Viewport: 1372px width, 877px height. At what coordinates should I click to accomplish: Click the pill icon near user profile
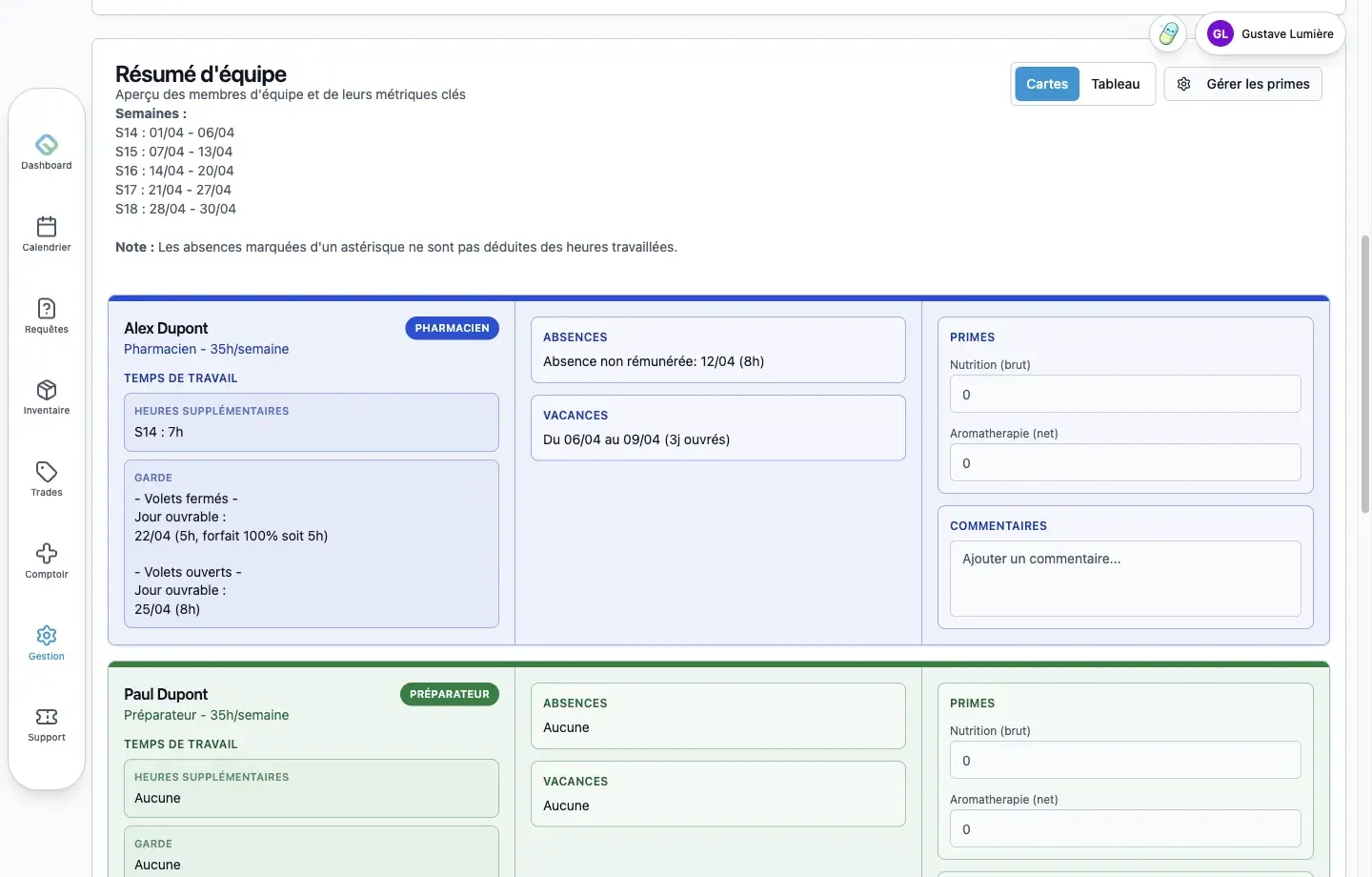pos(1168,34)
